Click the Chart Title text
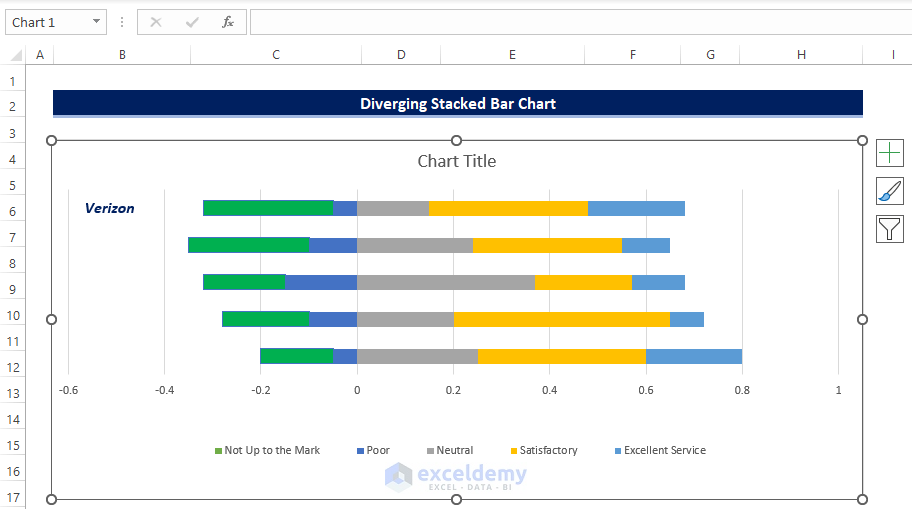Image resolution: width=912 pixels, height=509 pixels. 456,161
